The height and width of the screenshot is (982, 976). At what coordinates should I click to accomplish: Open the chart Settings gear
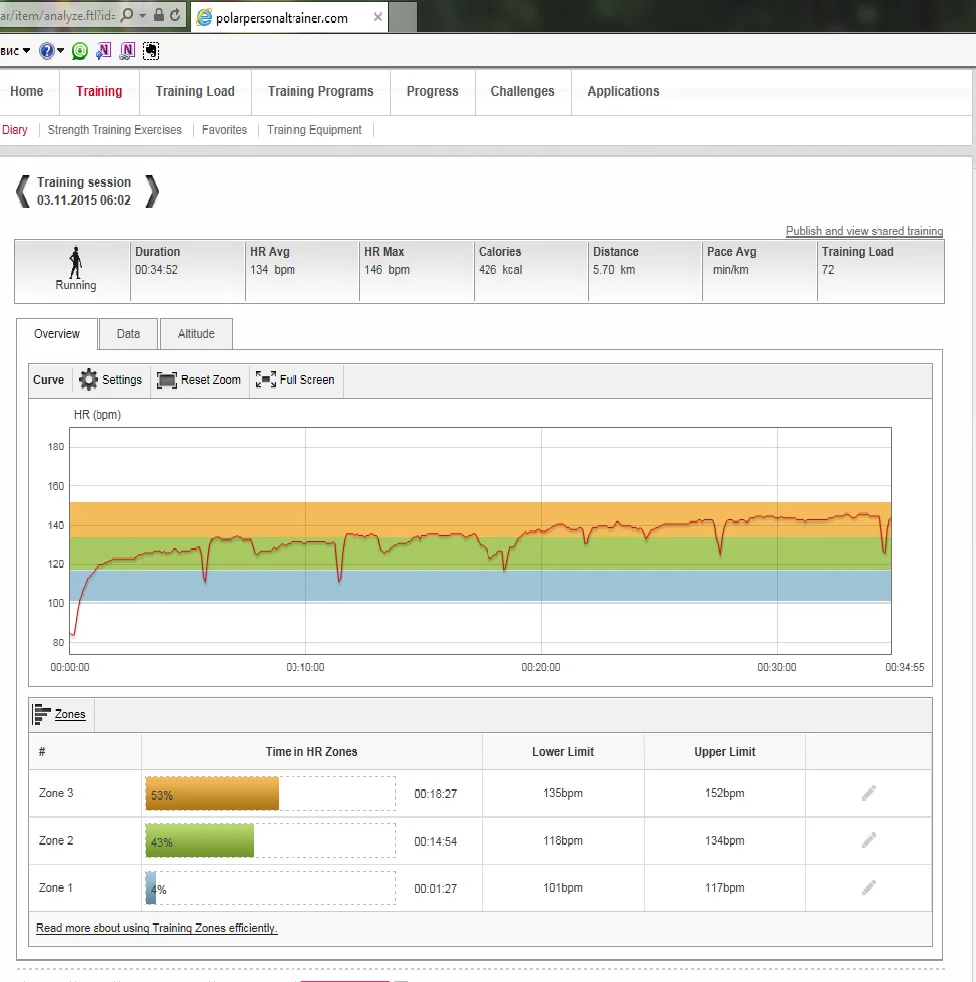click(89, 380)
